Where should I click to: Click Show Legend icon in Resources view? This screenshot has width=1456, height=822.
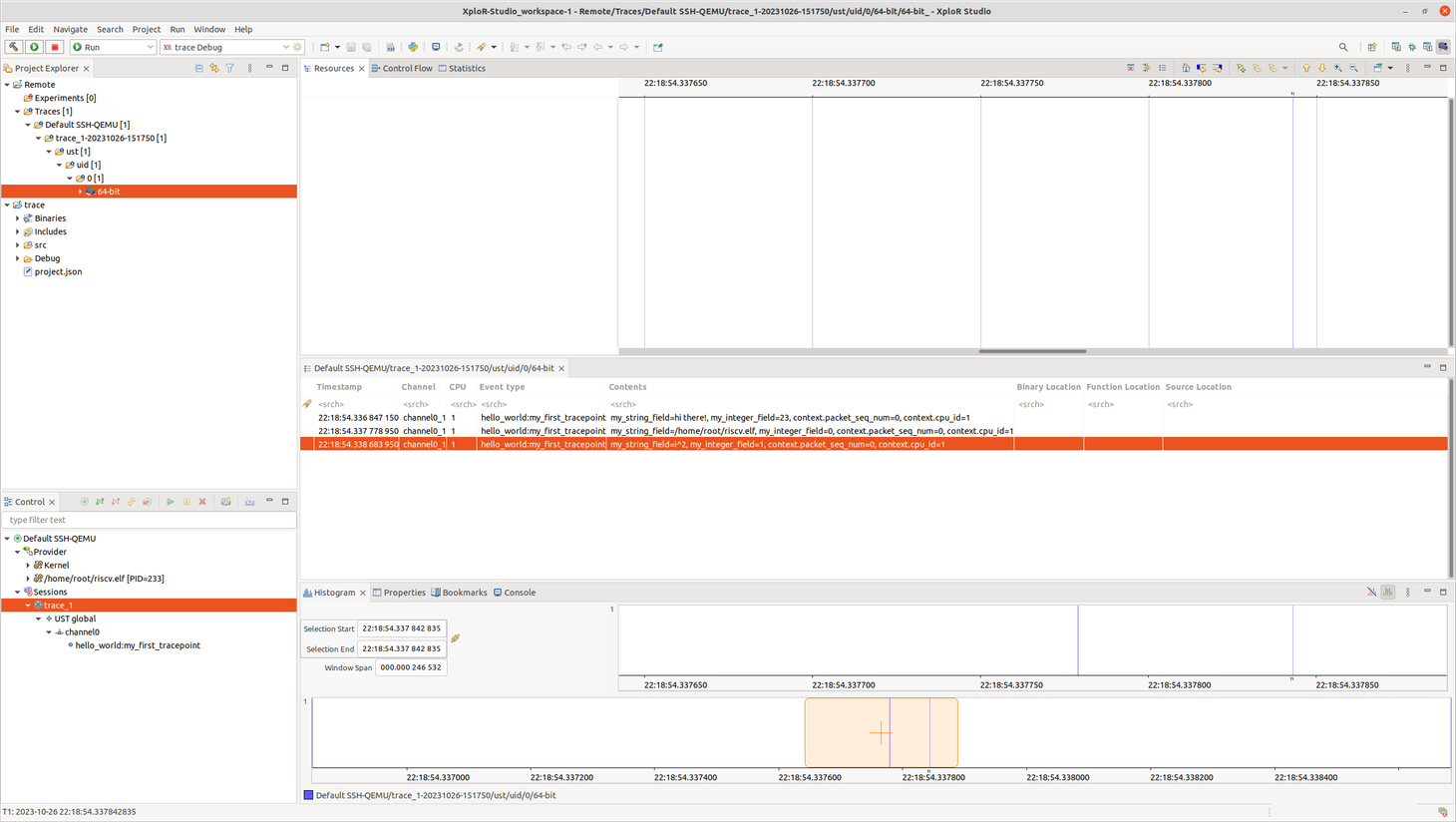[1162, 68]
